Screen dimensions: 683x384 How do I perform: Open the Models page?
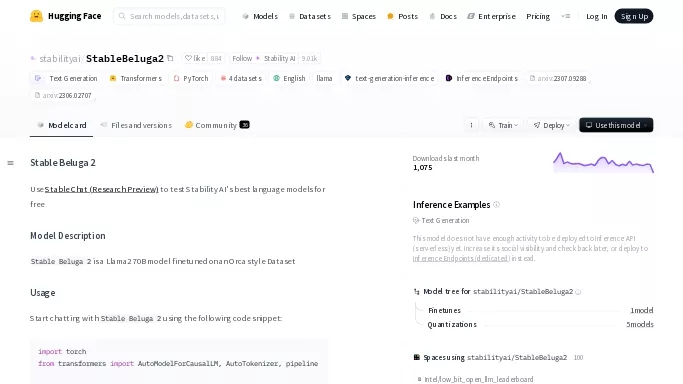[260, 16]
